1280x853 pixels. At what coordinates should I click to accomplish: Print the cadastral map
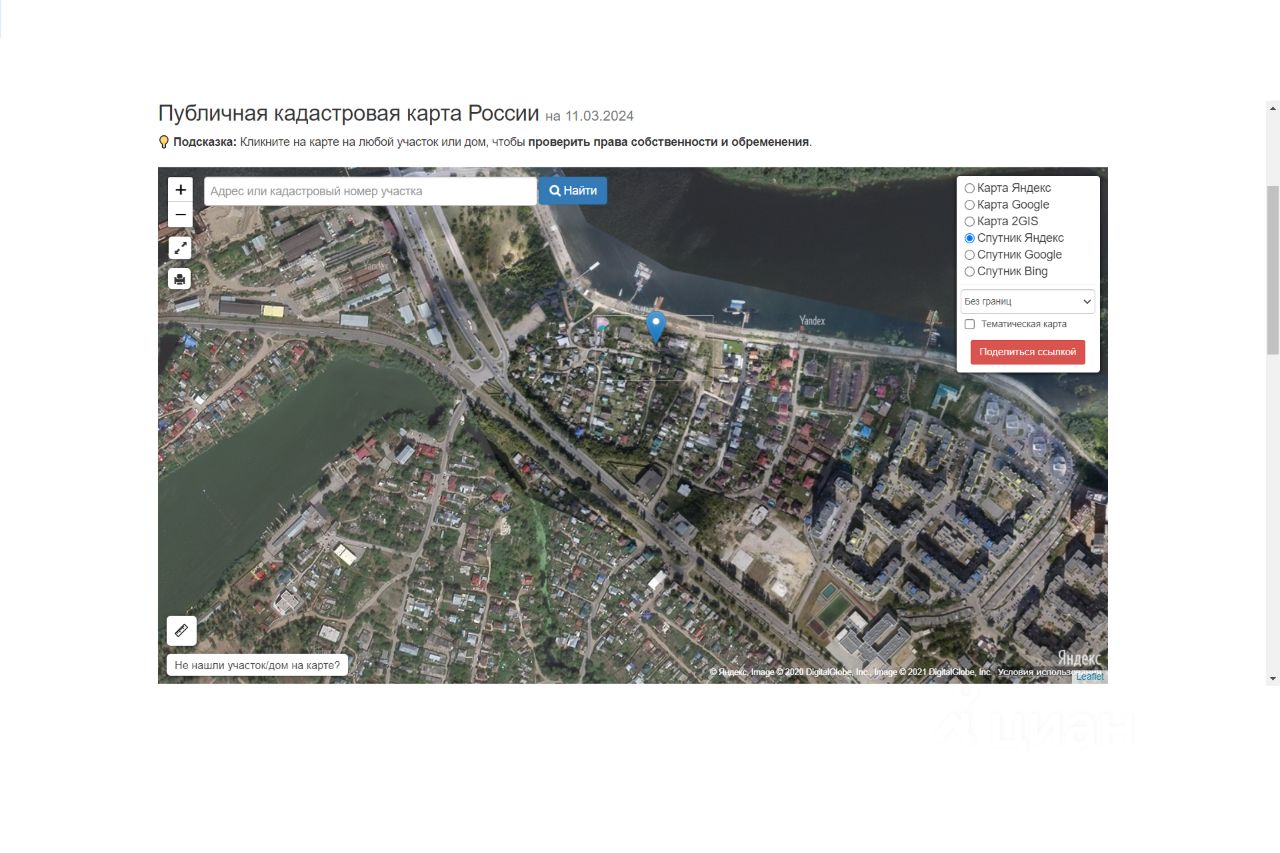pos(180,279)
